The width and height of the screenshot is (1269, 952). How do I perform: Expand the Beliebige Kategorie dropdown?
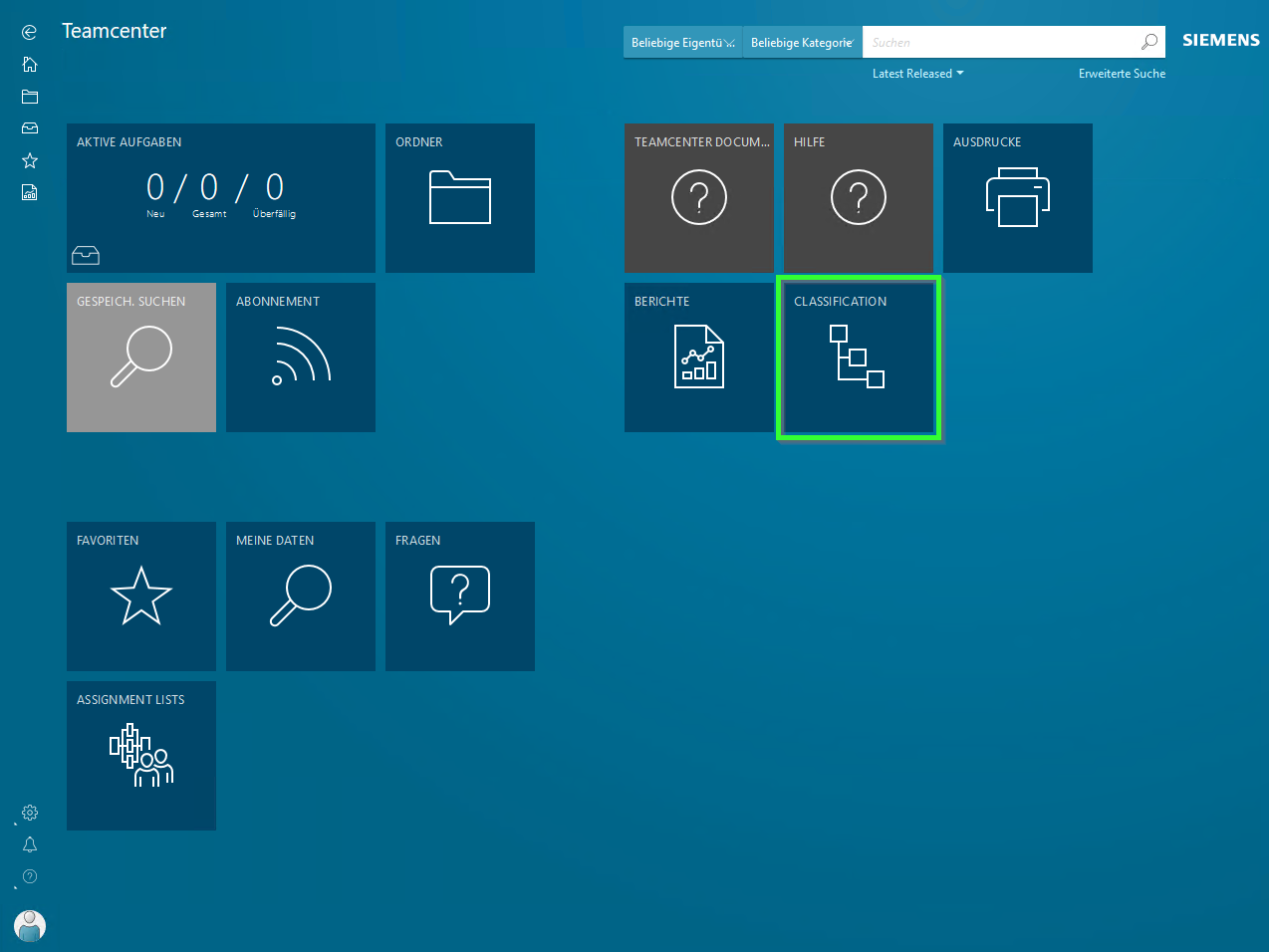click(x=802, y=43)
